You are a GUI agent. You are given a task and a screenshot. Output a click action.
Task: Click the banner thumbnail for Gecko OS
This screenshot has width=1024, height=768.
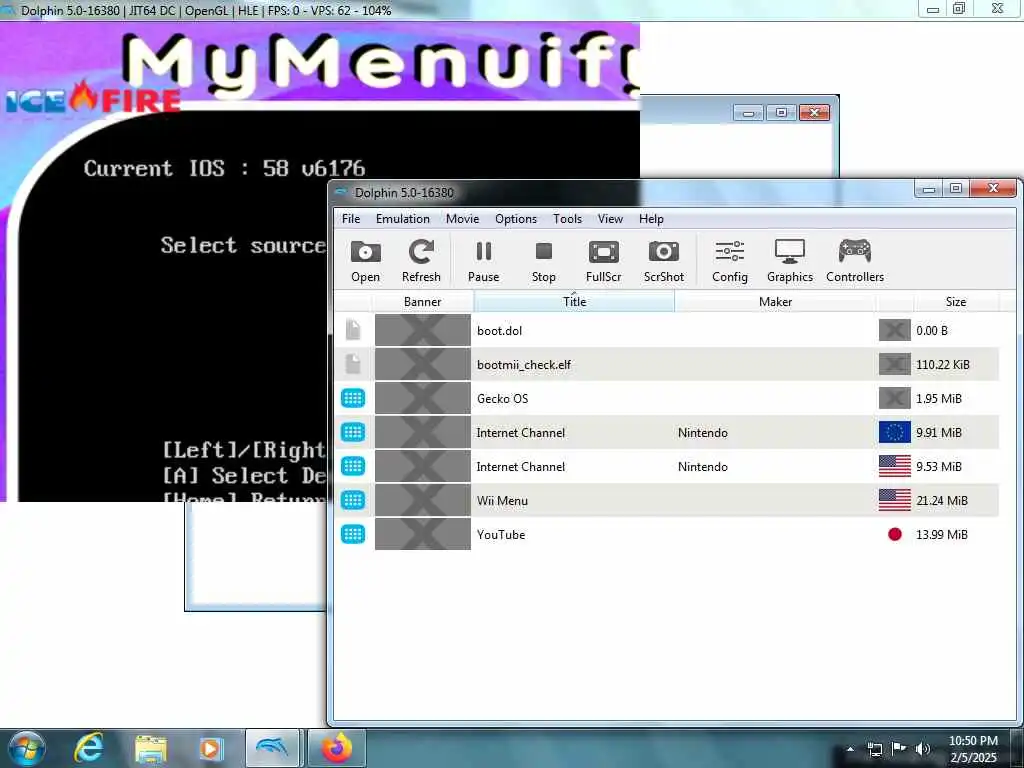coord(423,398)
